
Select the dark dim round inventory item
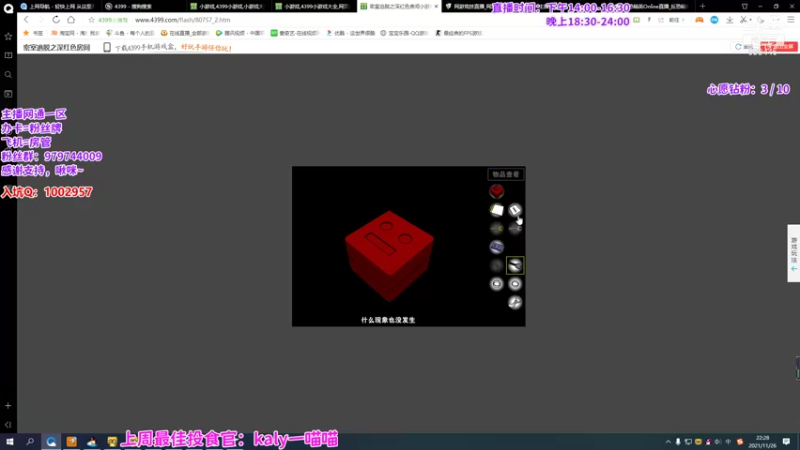click(496, 265)
